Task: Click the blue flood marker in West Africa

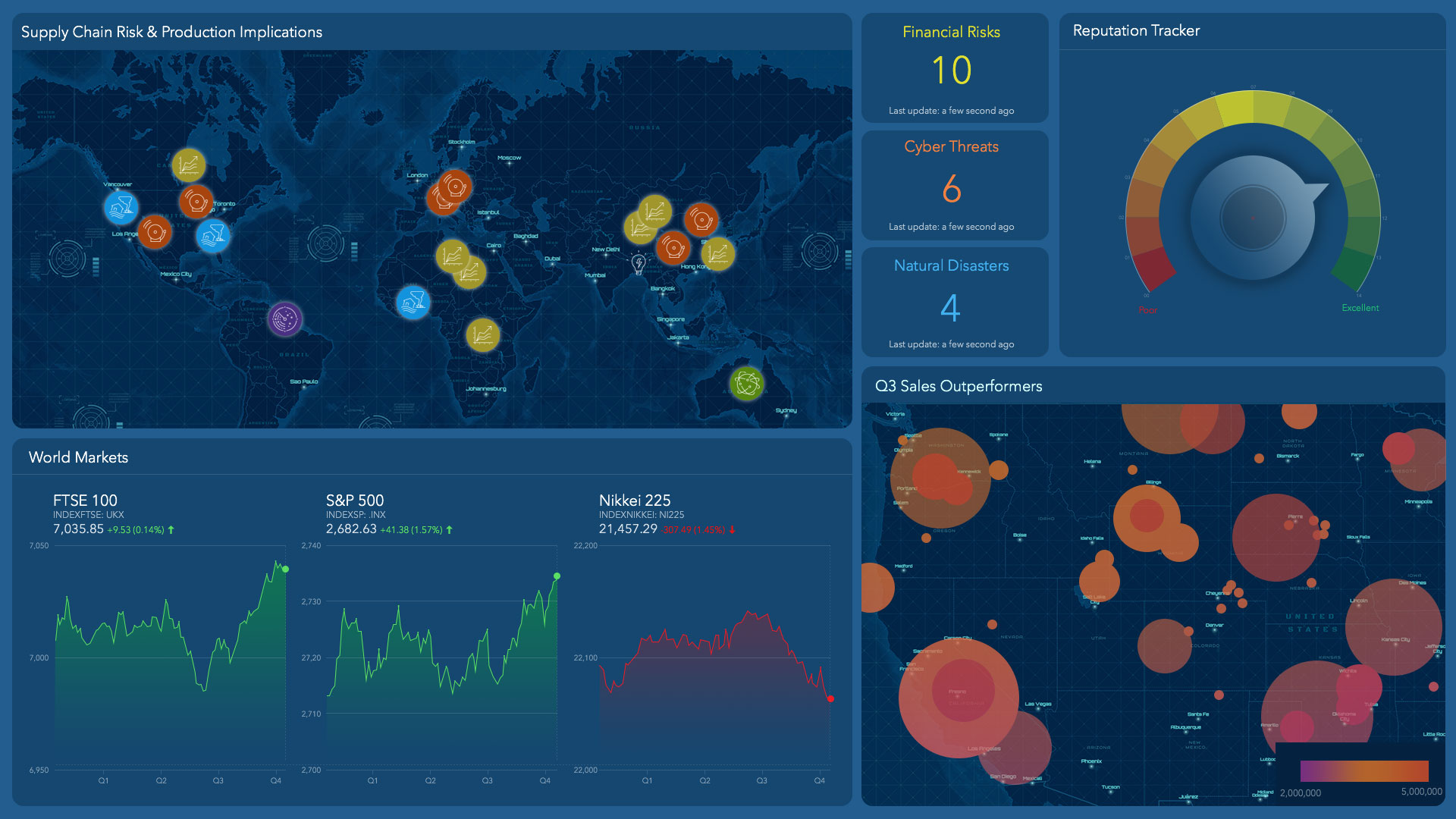Action: [x=413, y=303]
